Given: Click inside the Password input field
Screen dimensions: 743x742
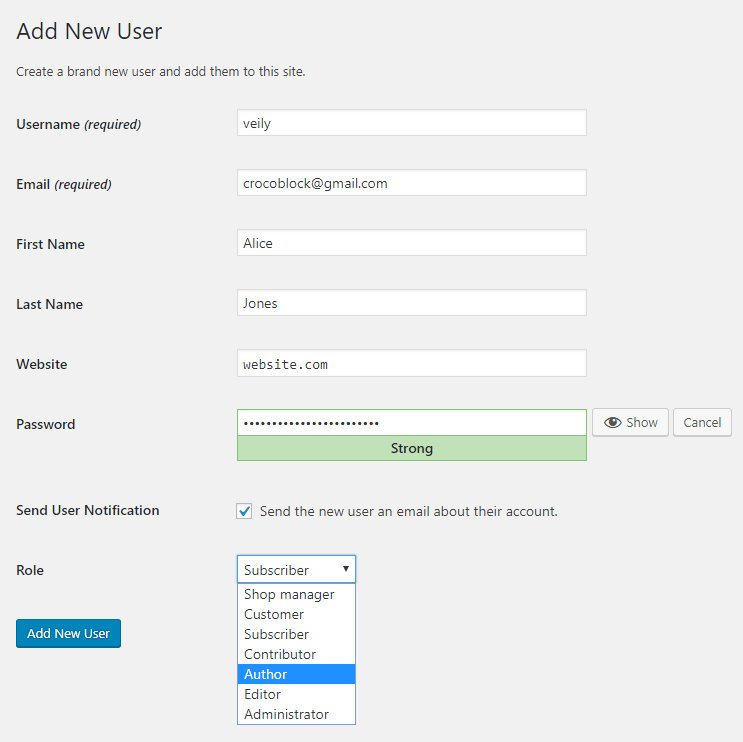Looking at the screenshot, I should 412,423.
